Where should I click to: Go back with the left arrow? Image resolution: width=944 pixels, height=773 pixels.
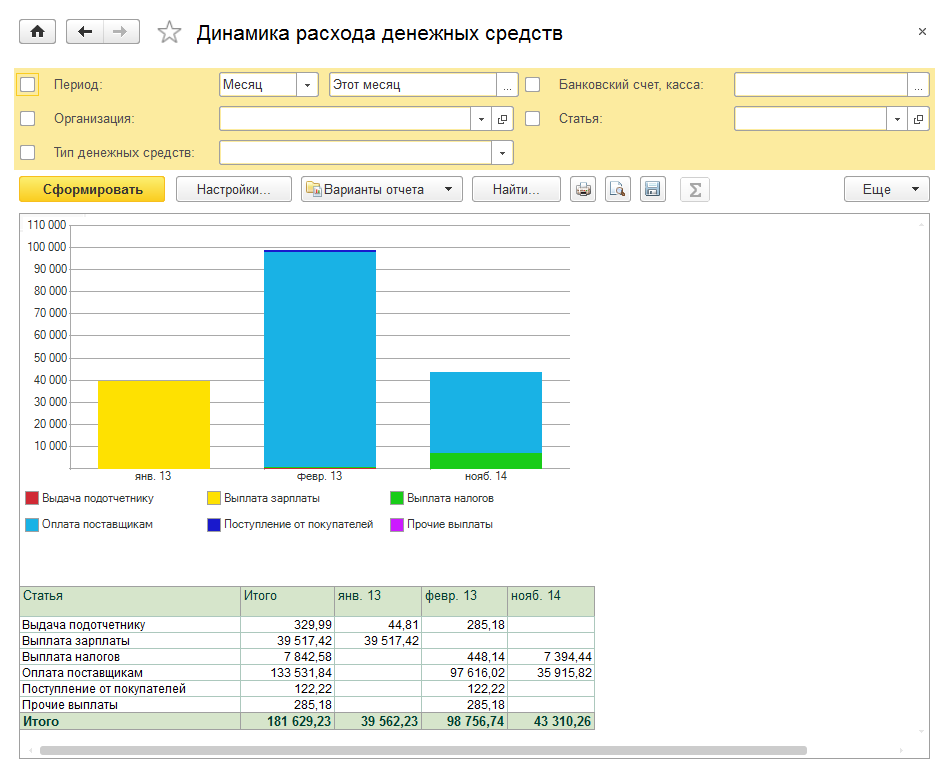[x=84, y=32]
